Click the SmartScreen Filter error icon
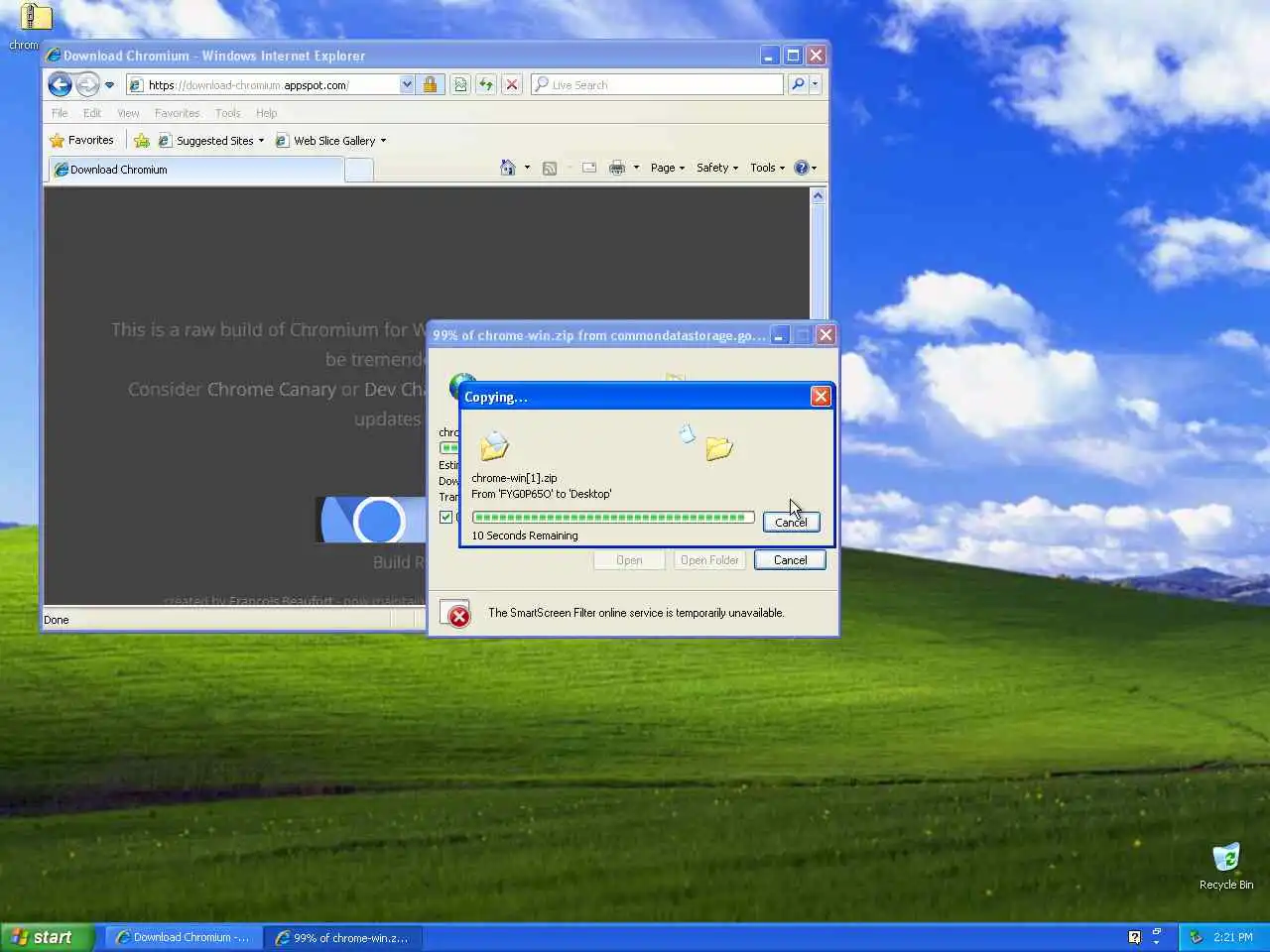 click(455, 614)
